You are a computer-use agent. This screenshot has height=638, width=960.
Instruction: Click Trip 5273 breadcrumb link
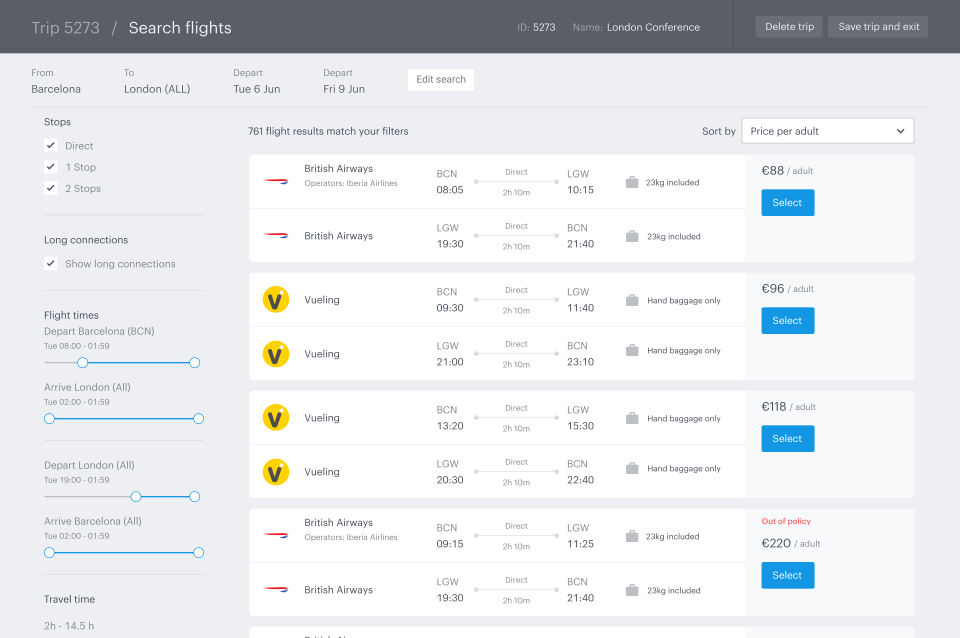(x=66, y=28)
